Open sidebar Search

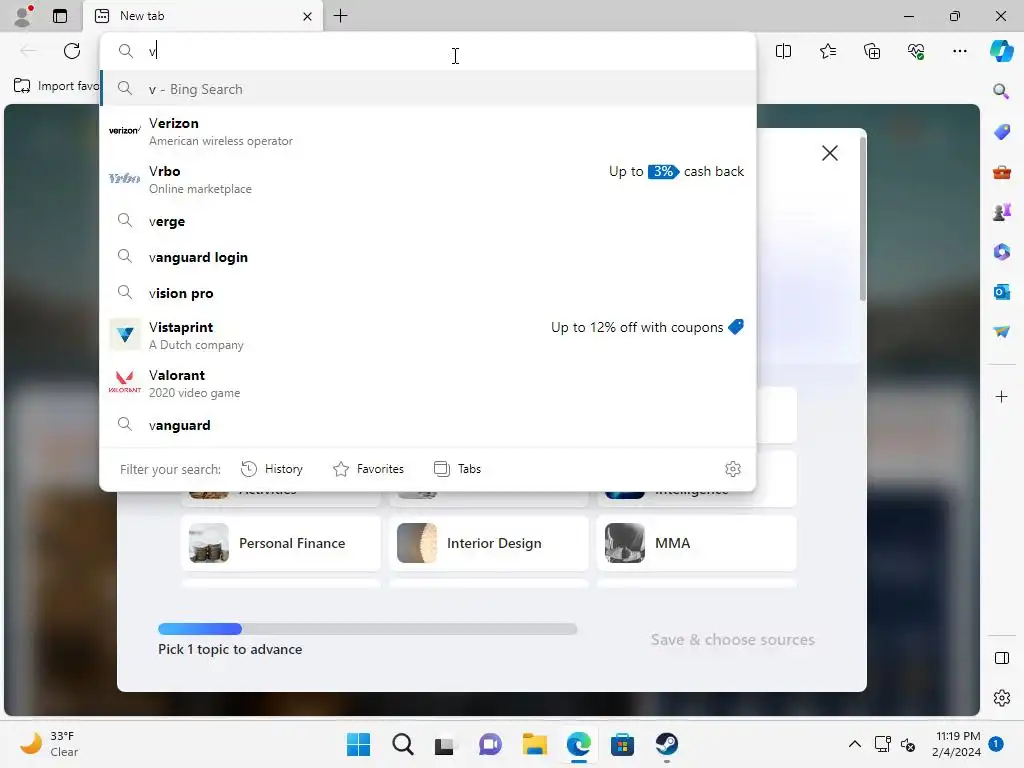(1001, 91)
